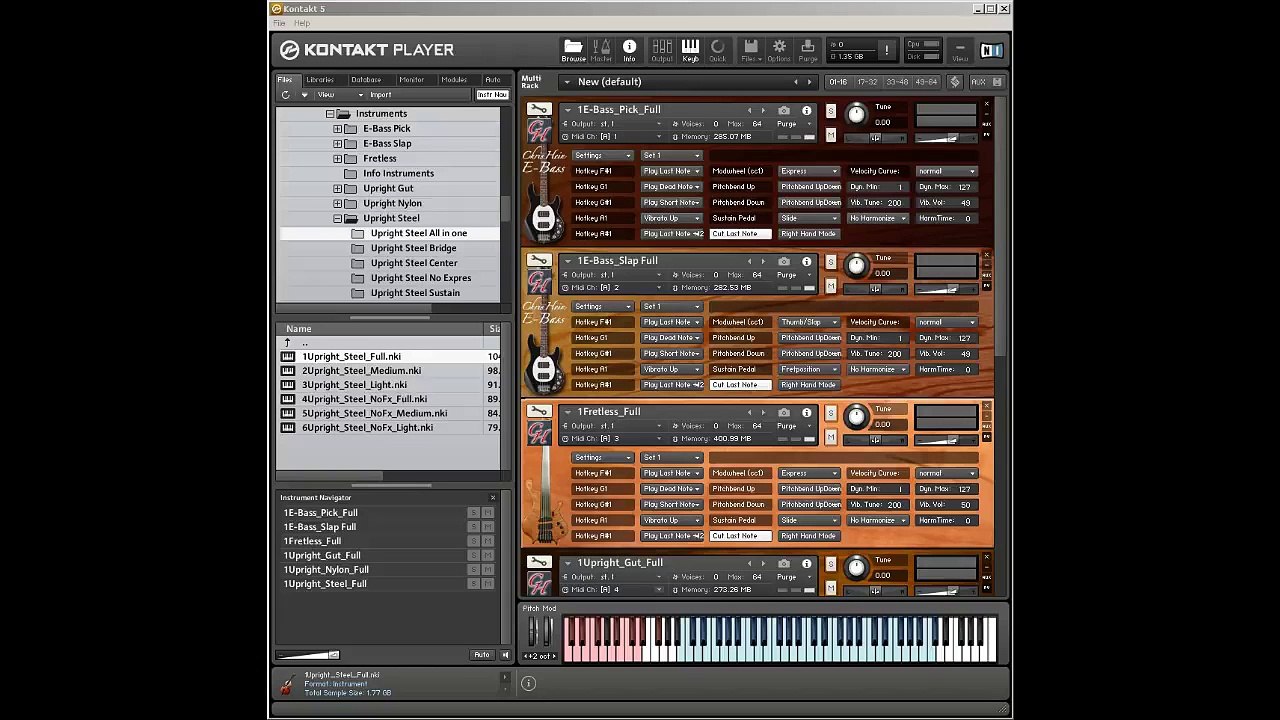The image size is (1280, 720).
Task: Click Right Hand Mode in 1E-Bass_Pick_Full
Action: click(x=808, y=234)
